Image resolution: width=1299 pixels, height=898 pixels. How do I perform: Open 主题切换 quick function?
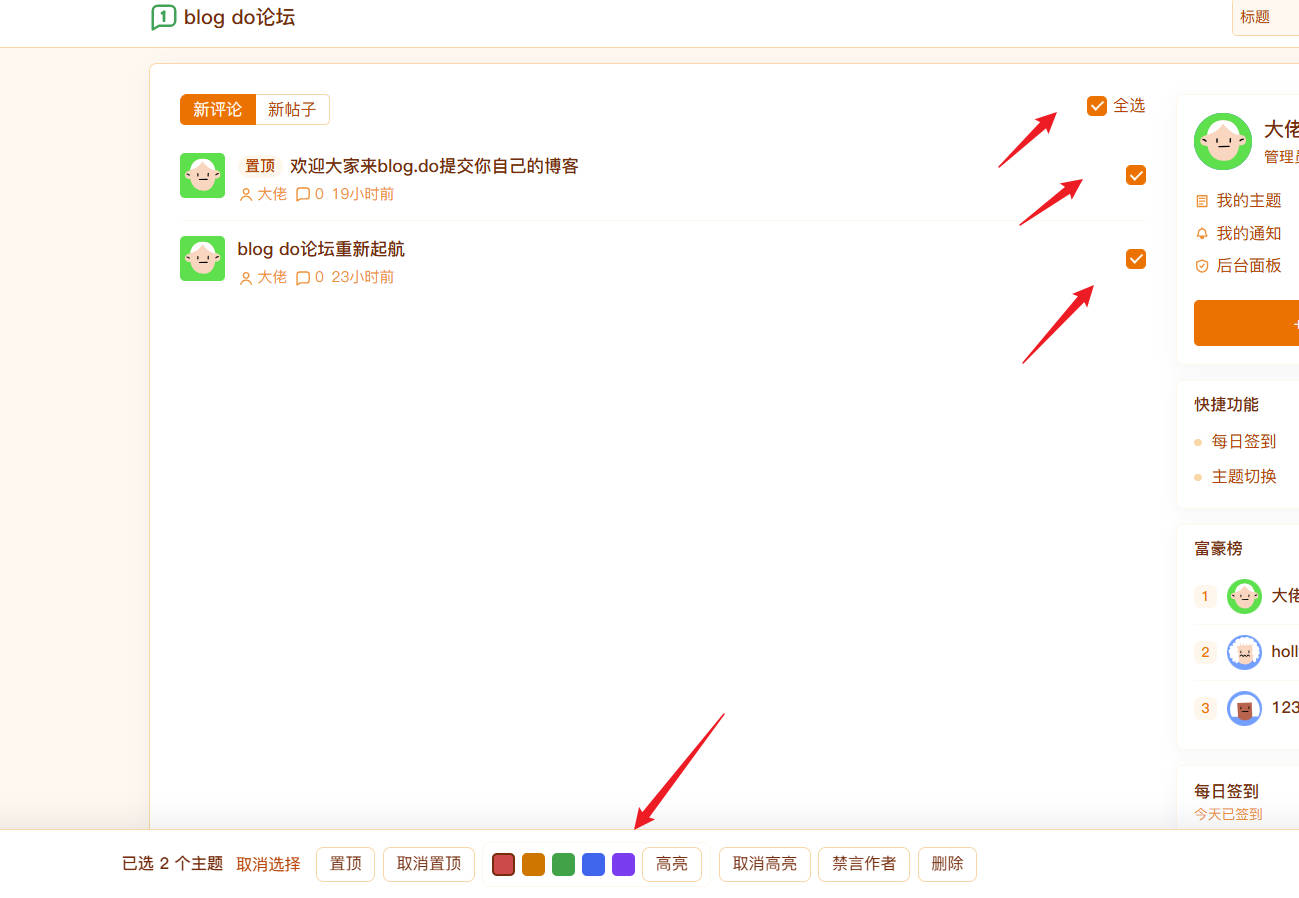point(1244,476)
